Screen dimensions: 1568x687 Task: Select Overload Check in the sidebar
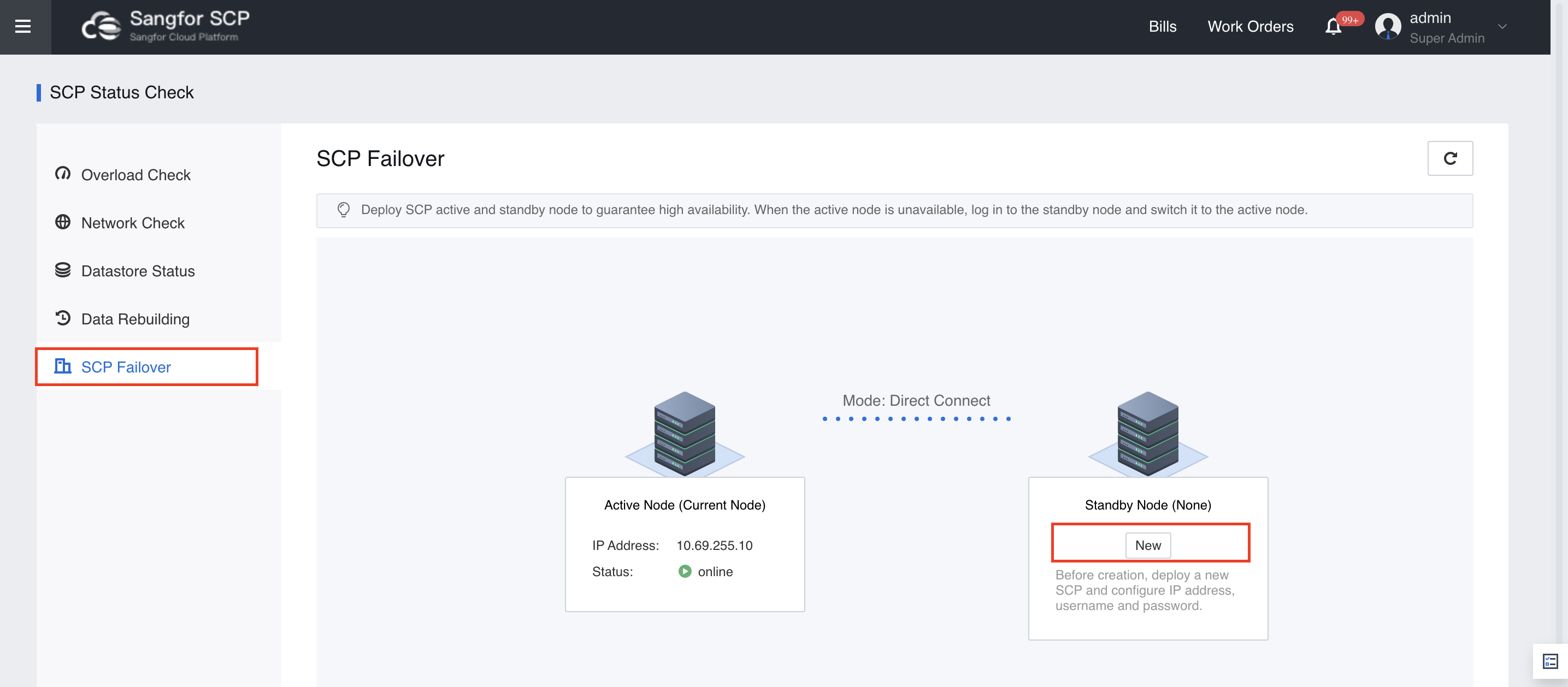tap(158, 175)
